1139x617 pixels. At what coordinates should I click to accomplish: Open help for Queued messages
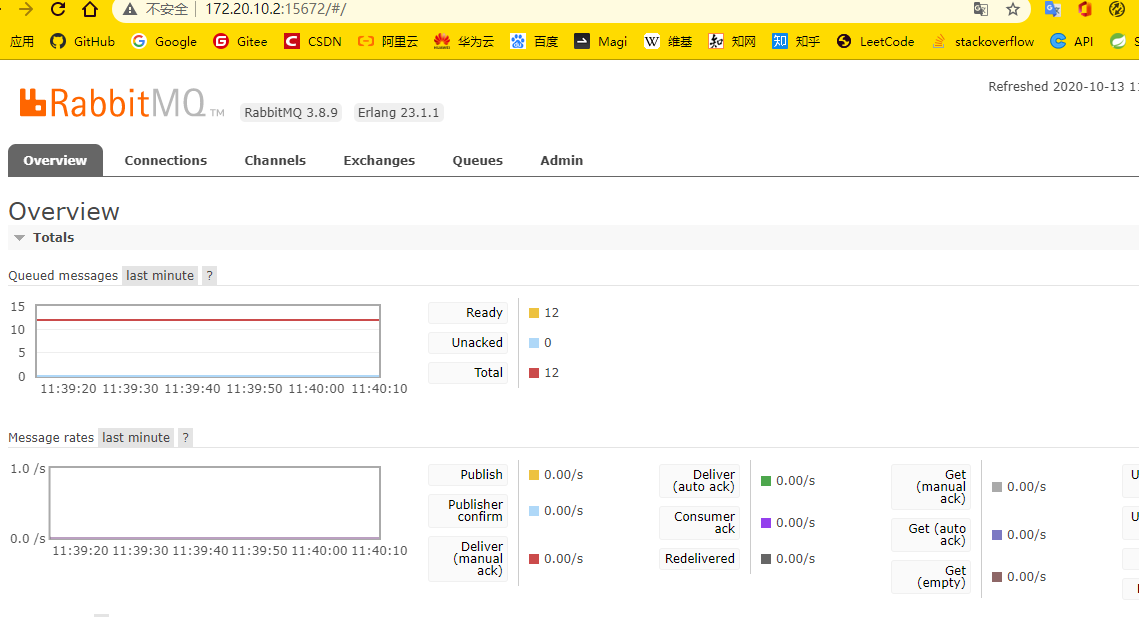209,275
